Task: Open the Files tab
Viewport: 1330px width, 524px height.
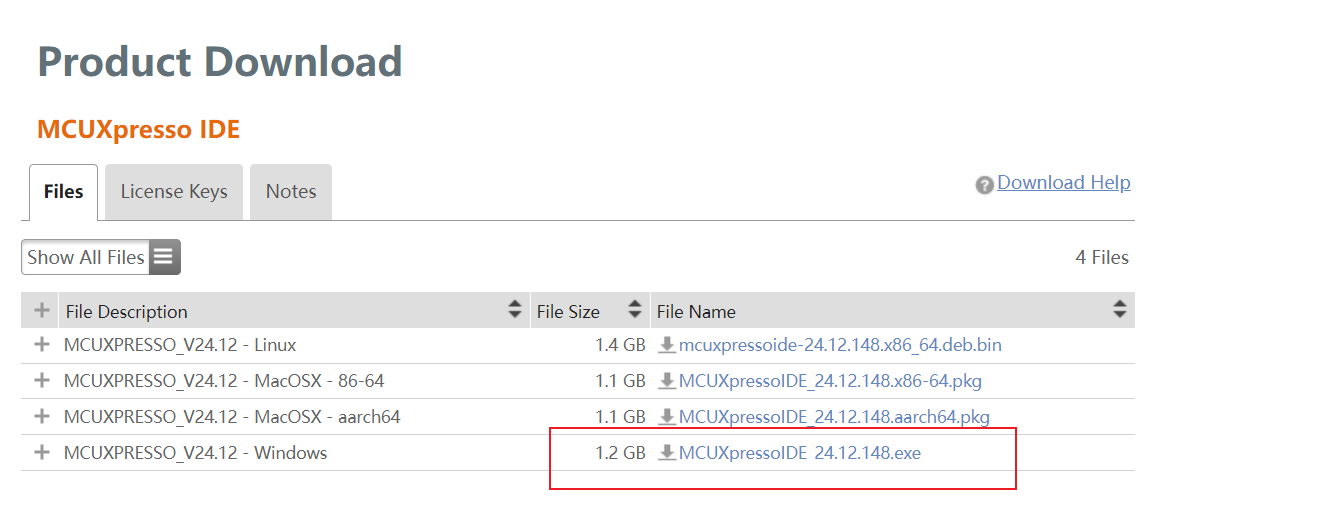Action: tap(64, 192)
